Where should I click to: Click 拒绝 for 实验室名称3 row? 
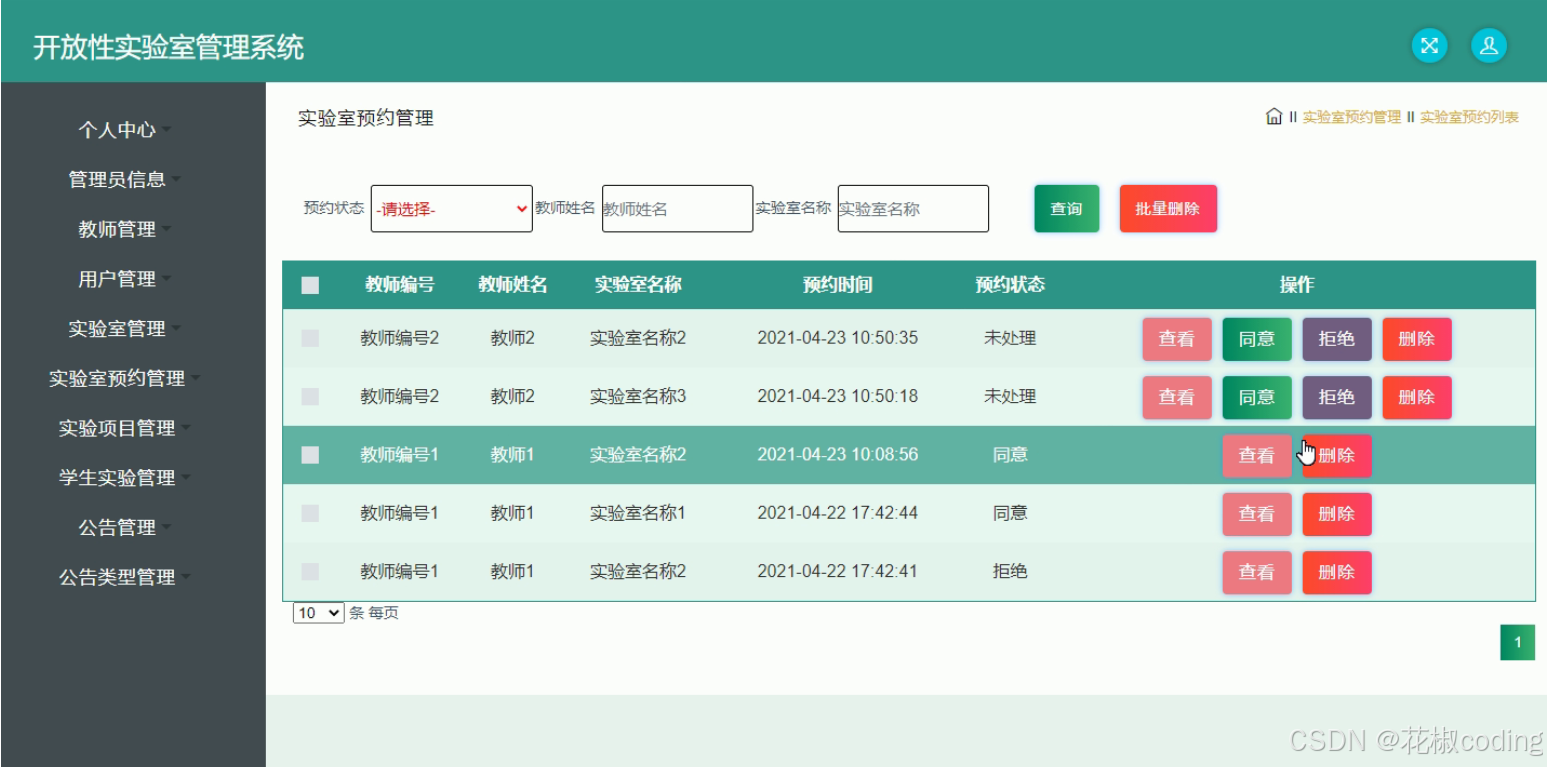[x=1337, y=397]
